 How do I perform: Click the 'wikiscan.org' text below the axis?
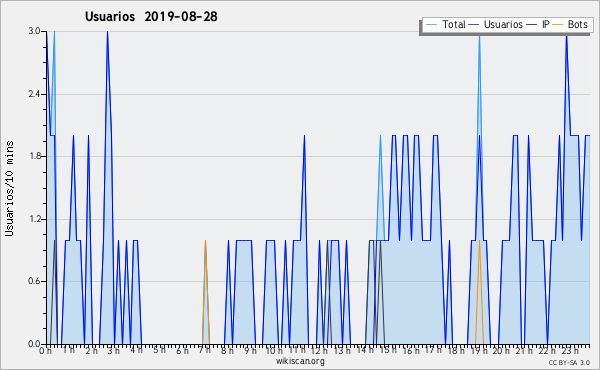[x=300, y=361]
